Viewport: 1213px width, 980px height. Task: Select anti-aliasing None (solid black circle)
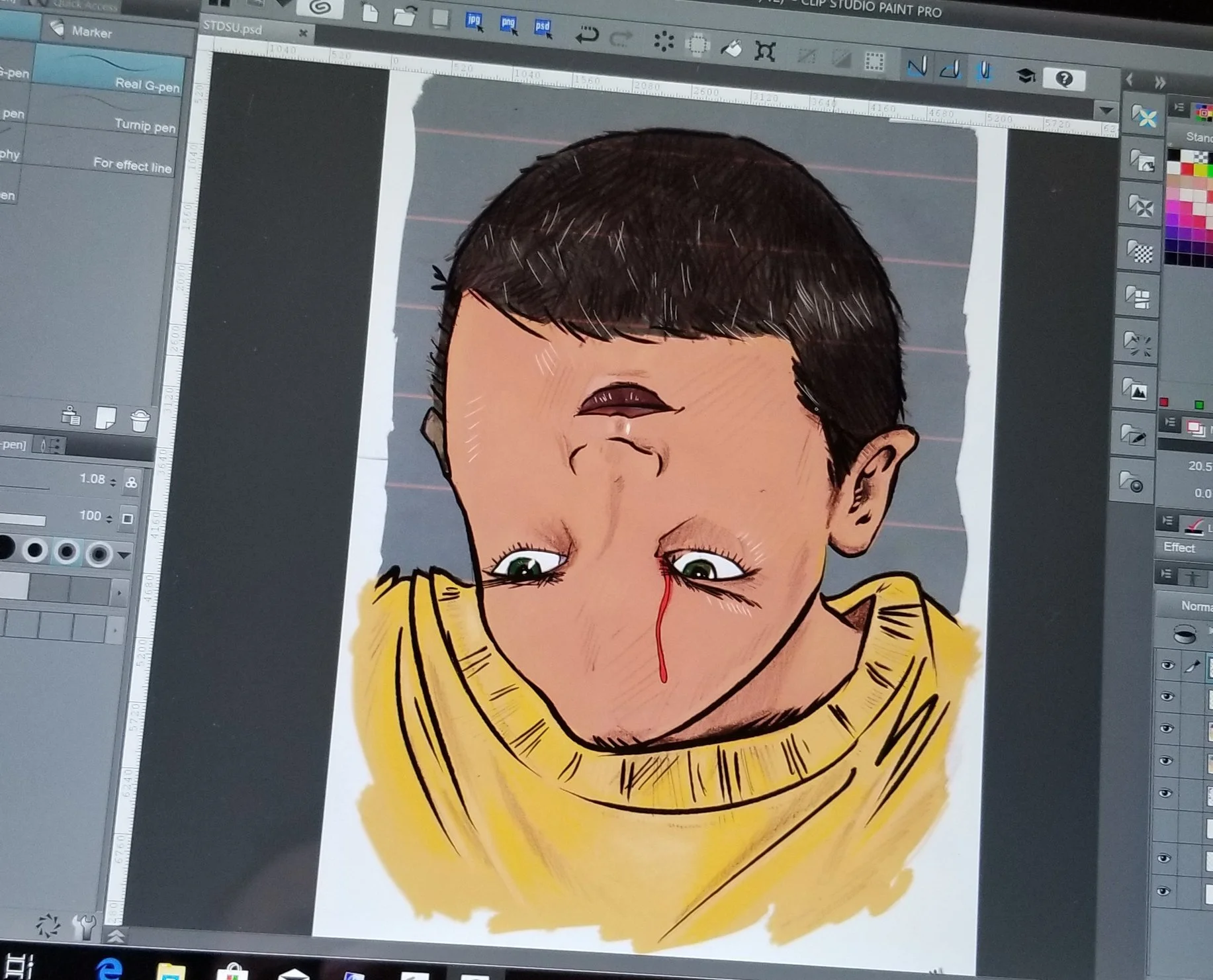click(7, 548)
